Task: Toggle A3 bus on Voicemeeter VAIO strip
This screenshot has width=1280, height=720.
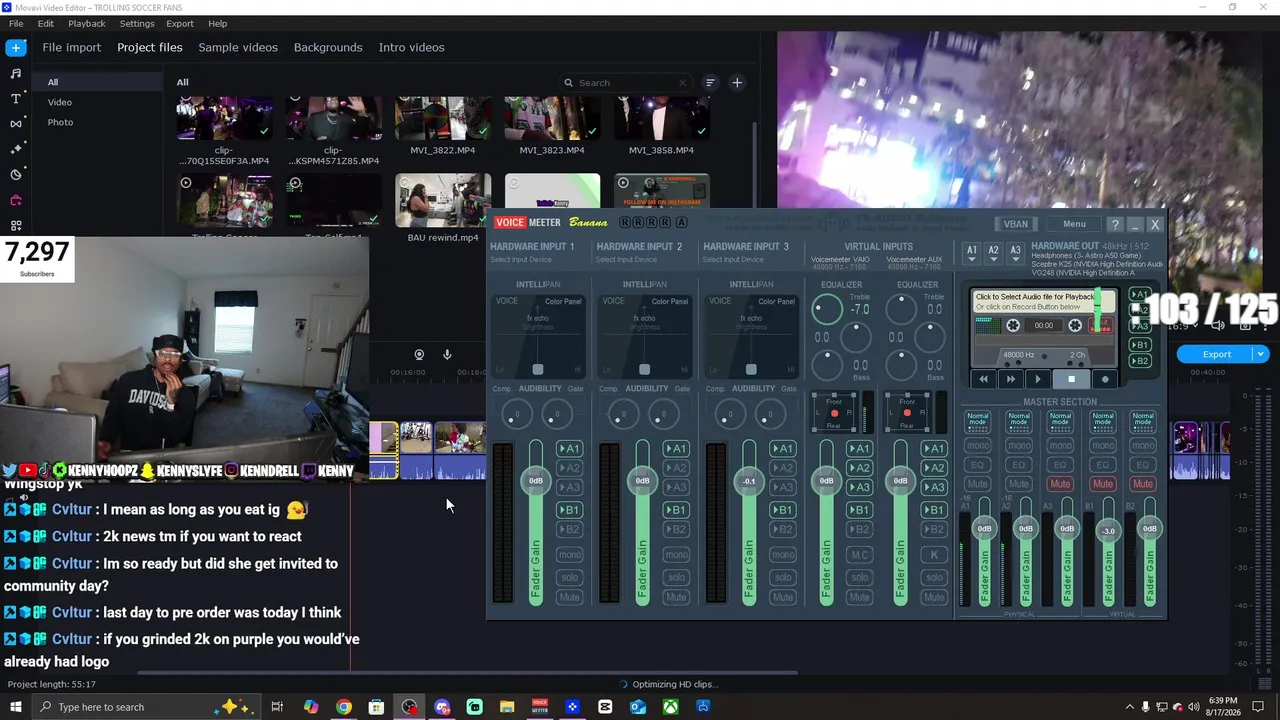Action: 859,487
